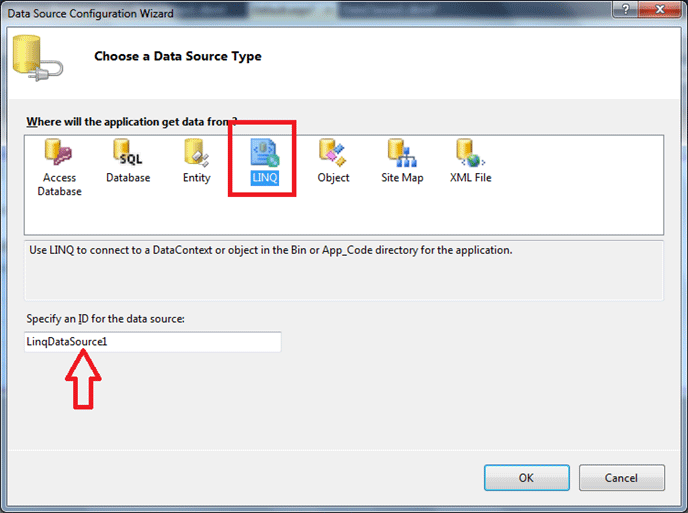Click the "Access Database" text label
Screen dimensions: 688x513
click(x=60, y=184)
